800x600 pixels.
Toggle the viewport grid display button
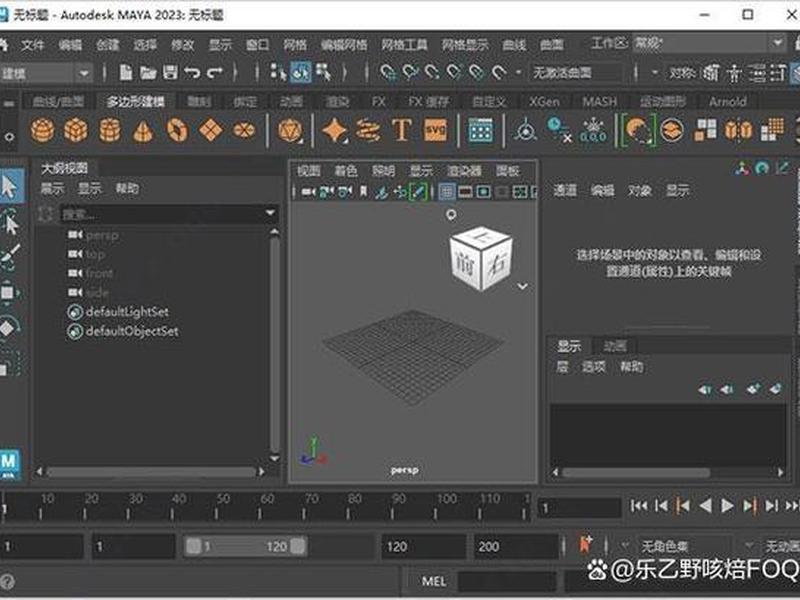click(x=446, y=192)
